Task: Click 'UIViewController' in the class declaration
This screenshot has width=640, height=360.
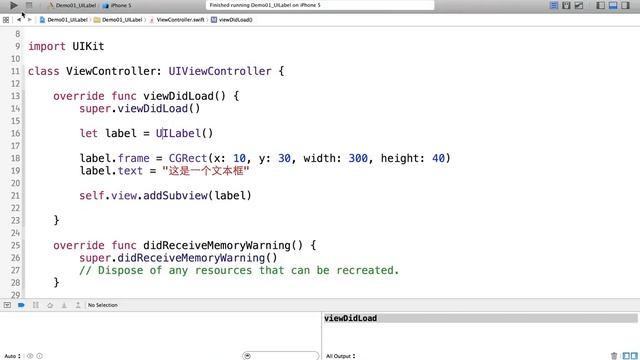Action: 220,71
